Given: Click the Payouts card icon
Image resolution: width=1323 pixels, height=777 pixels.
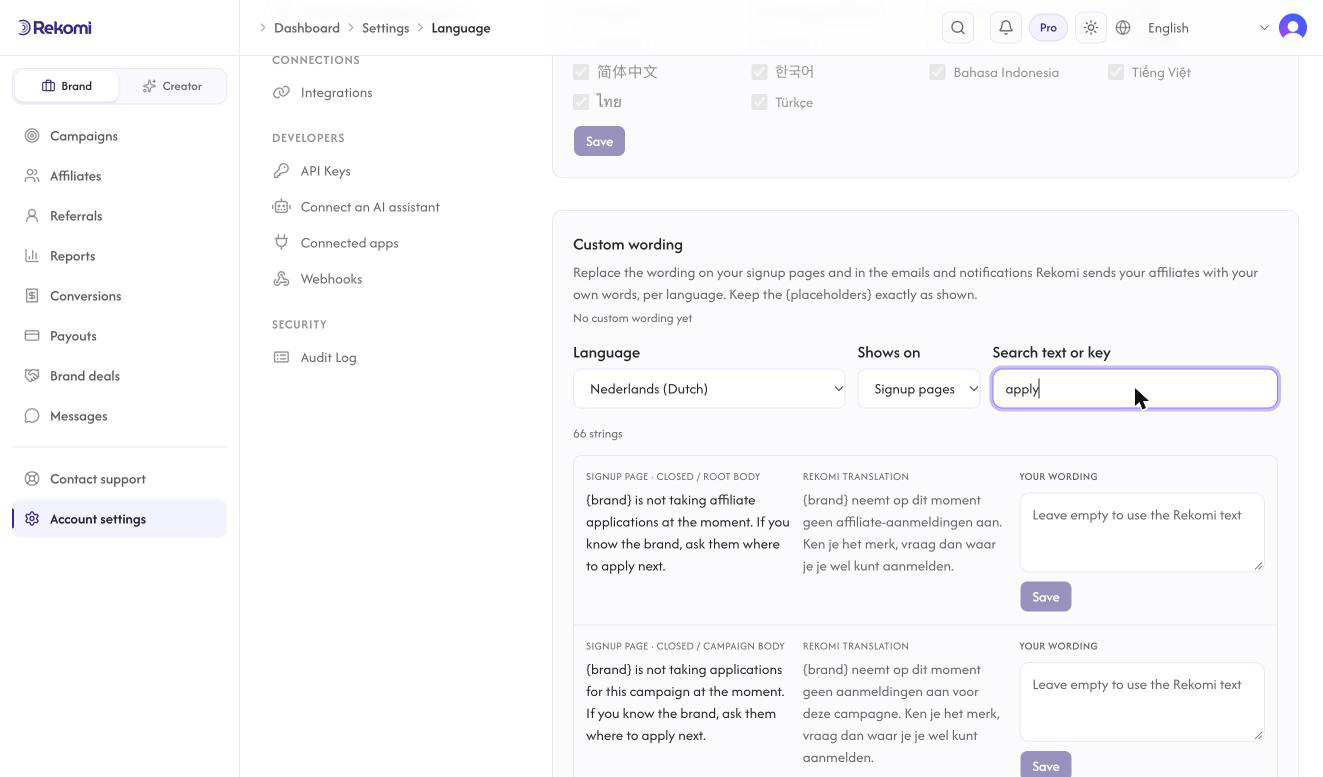Looking at the screenshot, I should coord(32,336).
